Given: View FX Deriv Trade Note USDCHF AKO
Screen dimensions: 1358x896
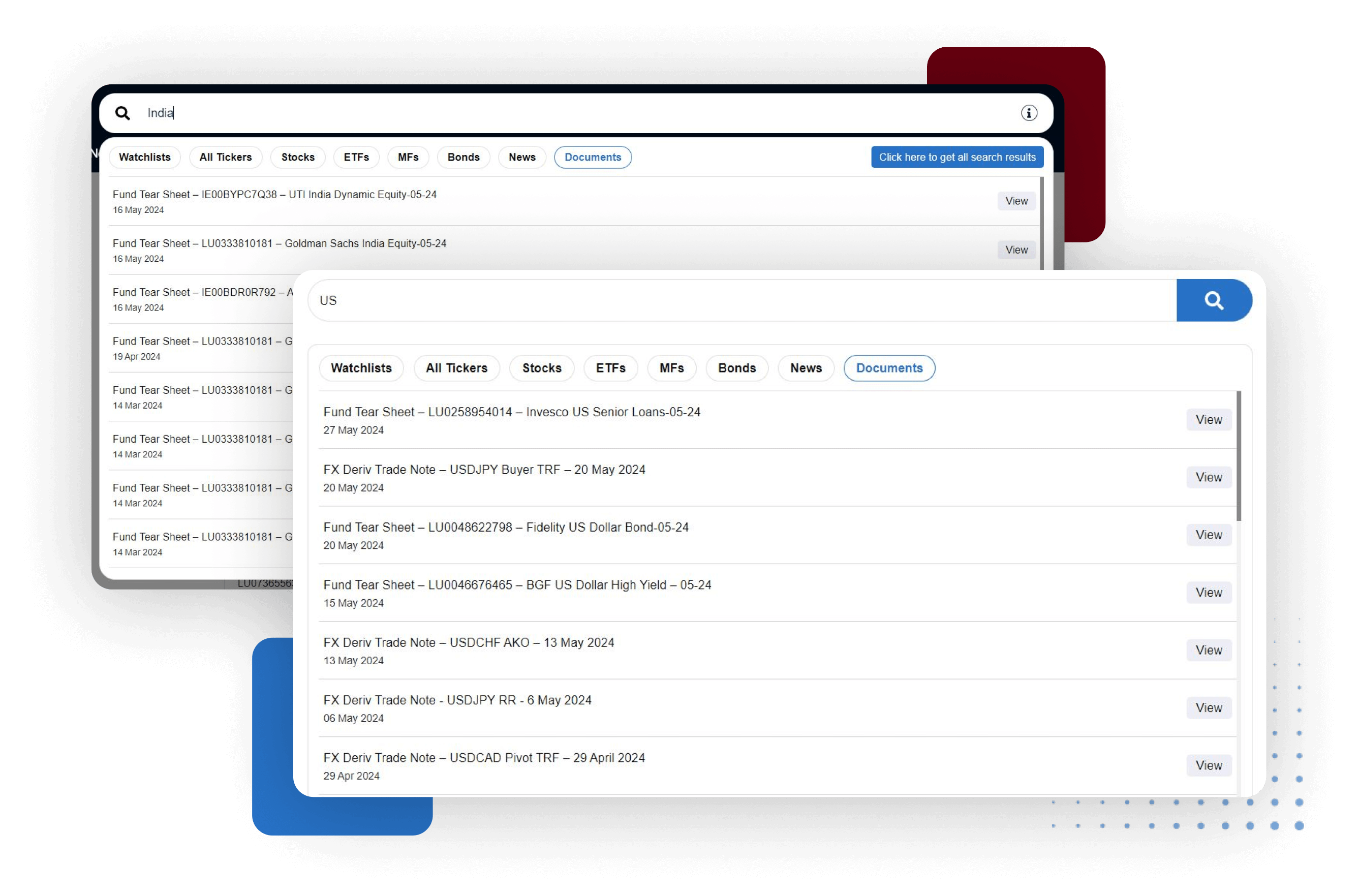Looking at the screenshot, I should [x=1208, y=649].
